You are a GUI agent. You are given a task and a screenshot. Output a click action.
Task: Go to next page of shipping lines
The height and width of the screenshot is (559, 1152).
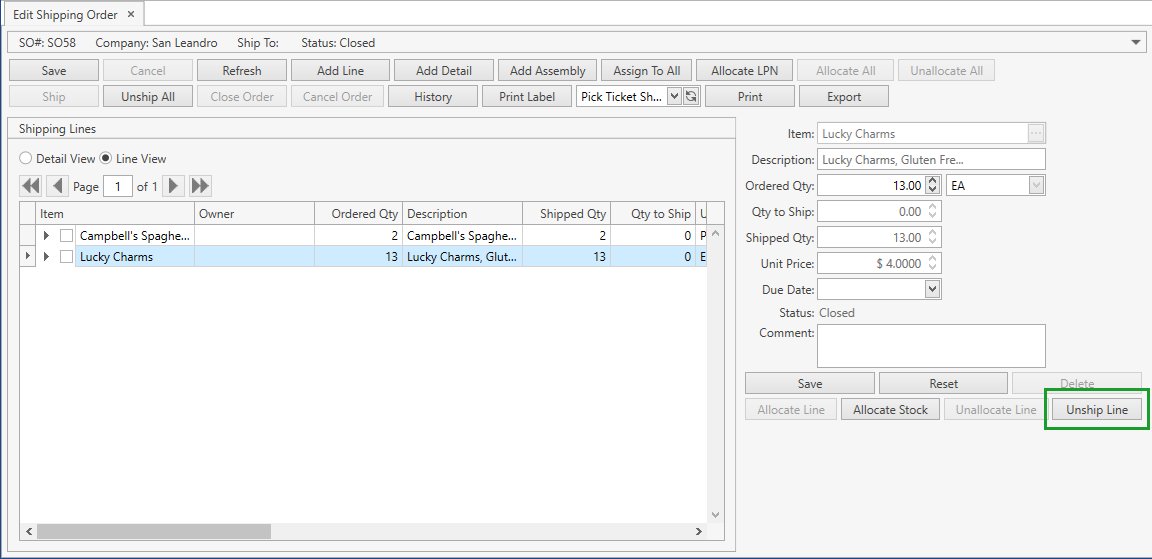pyautogui.click(x=174, y=186)
